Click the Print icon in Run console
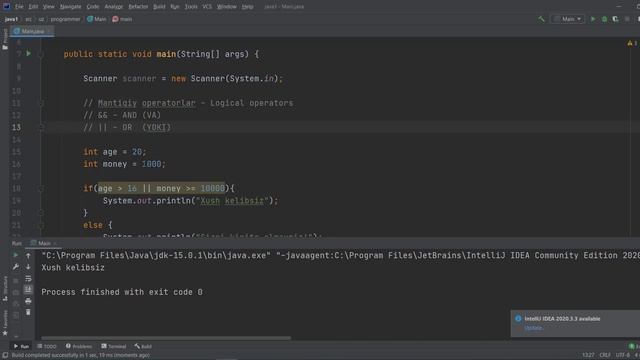640x360 pixels. (x=28, y=301)
